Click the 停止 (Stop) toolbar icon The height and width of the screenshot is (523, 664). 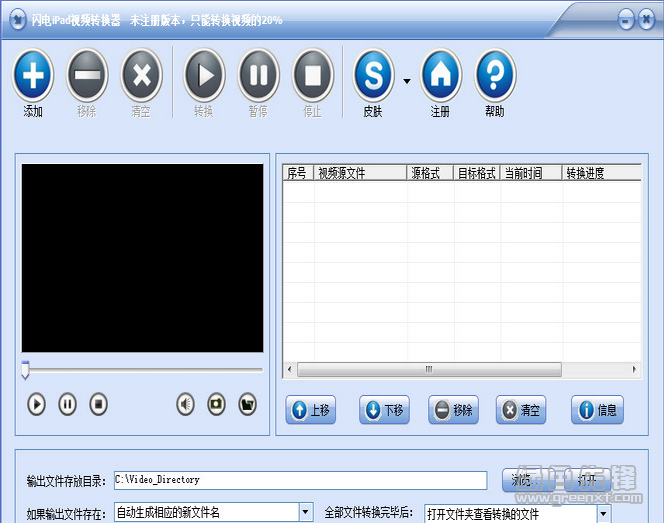coord(313,75)
